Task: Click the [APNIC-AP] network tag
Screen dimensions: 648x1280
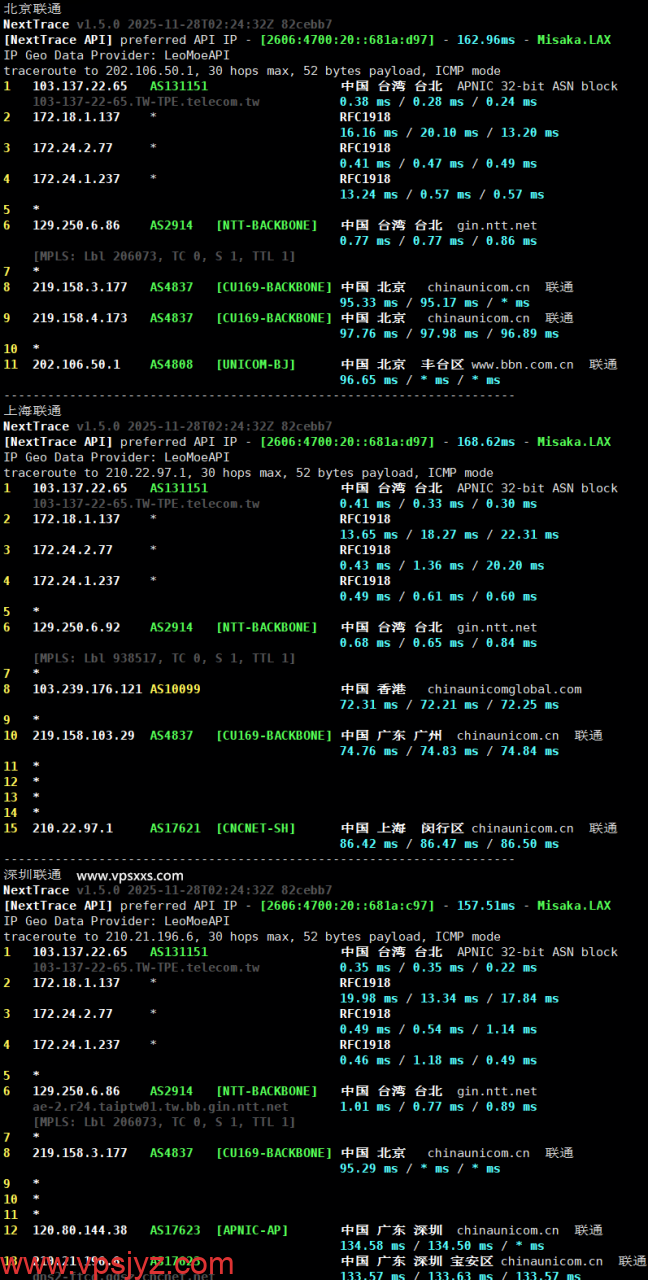Action: [x=252, y=1230]
